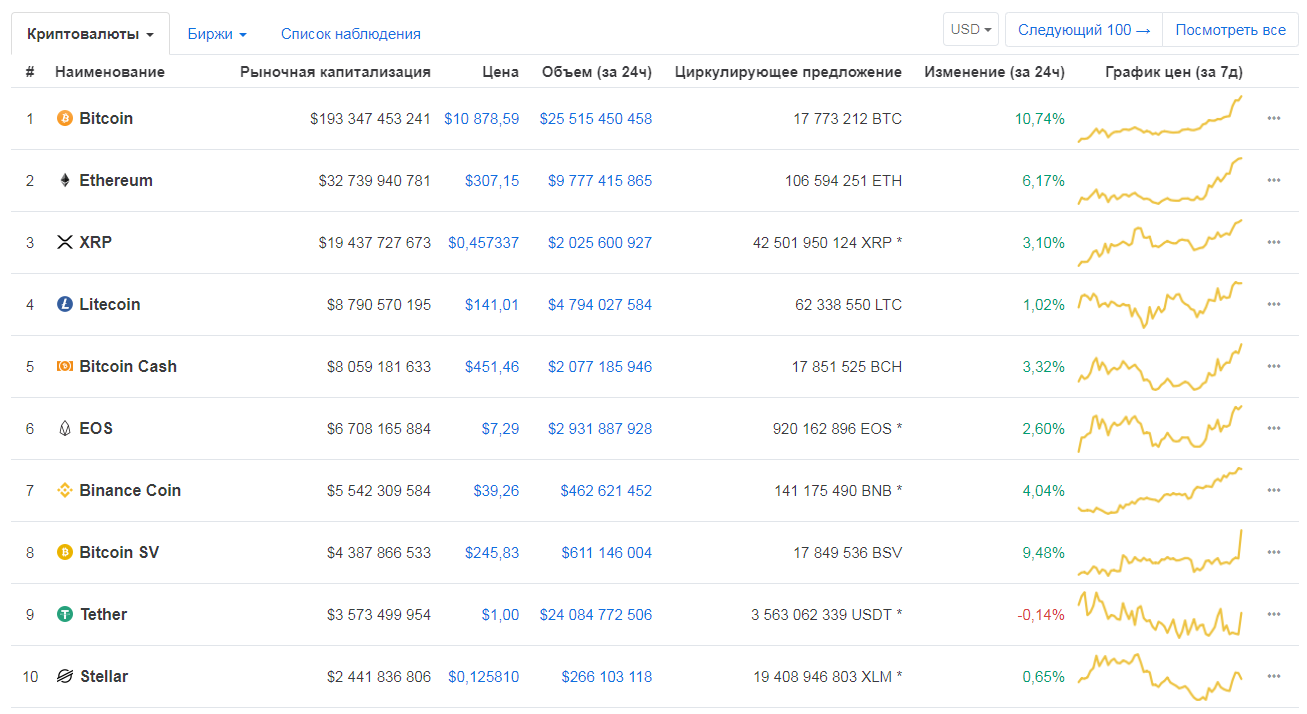Image resolution: width=1307 pixels, height=714 pixels.
Task: Open the more options menu for Stellar
Action: [x=1274, y=677]
